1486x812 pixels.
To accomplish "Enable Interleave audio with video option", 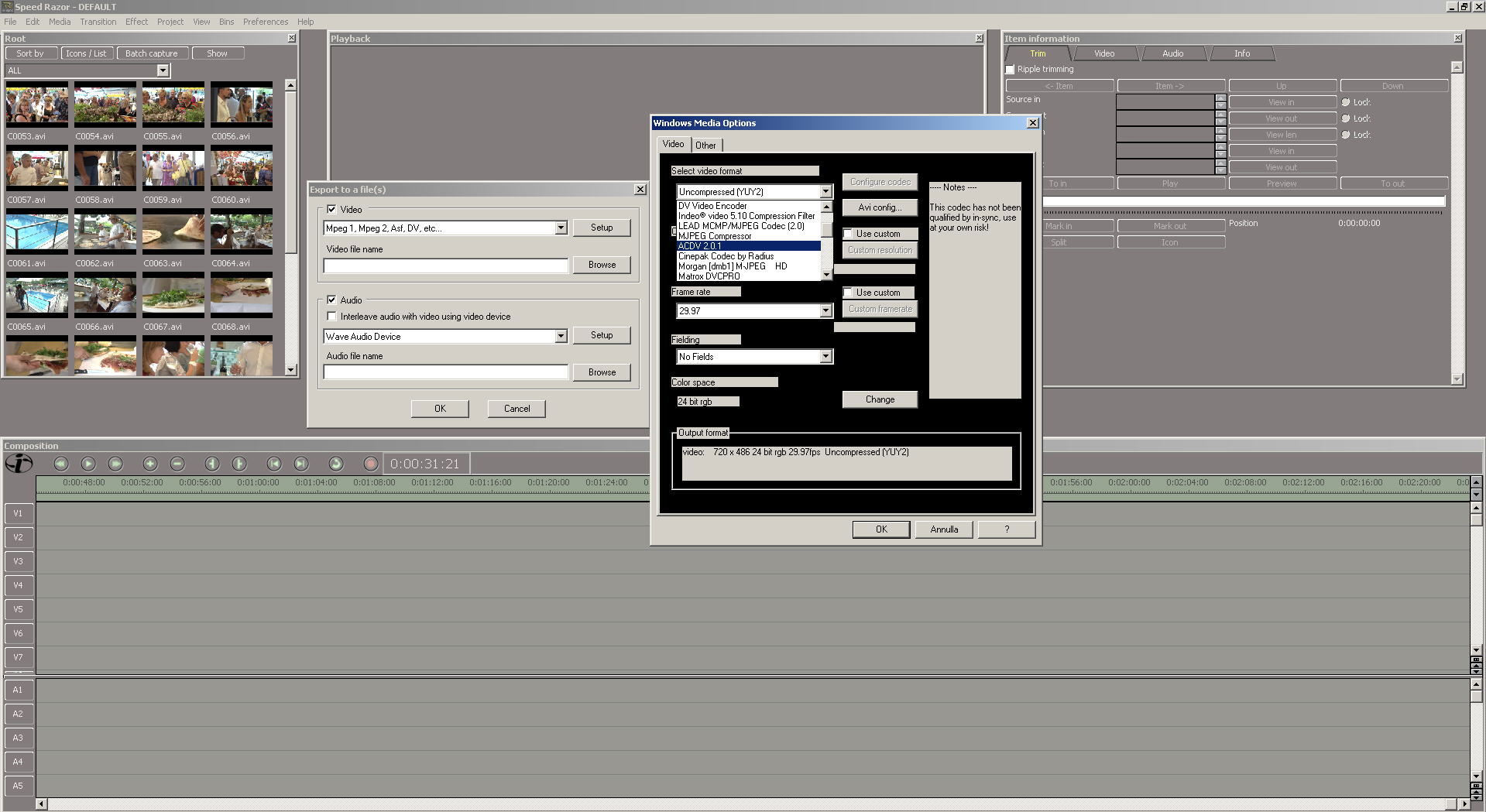I will 331,317.
